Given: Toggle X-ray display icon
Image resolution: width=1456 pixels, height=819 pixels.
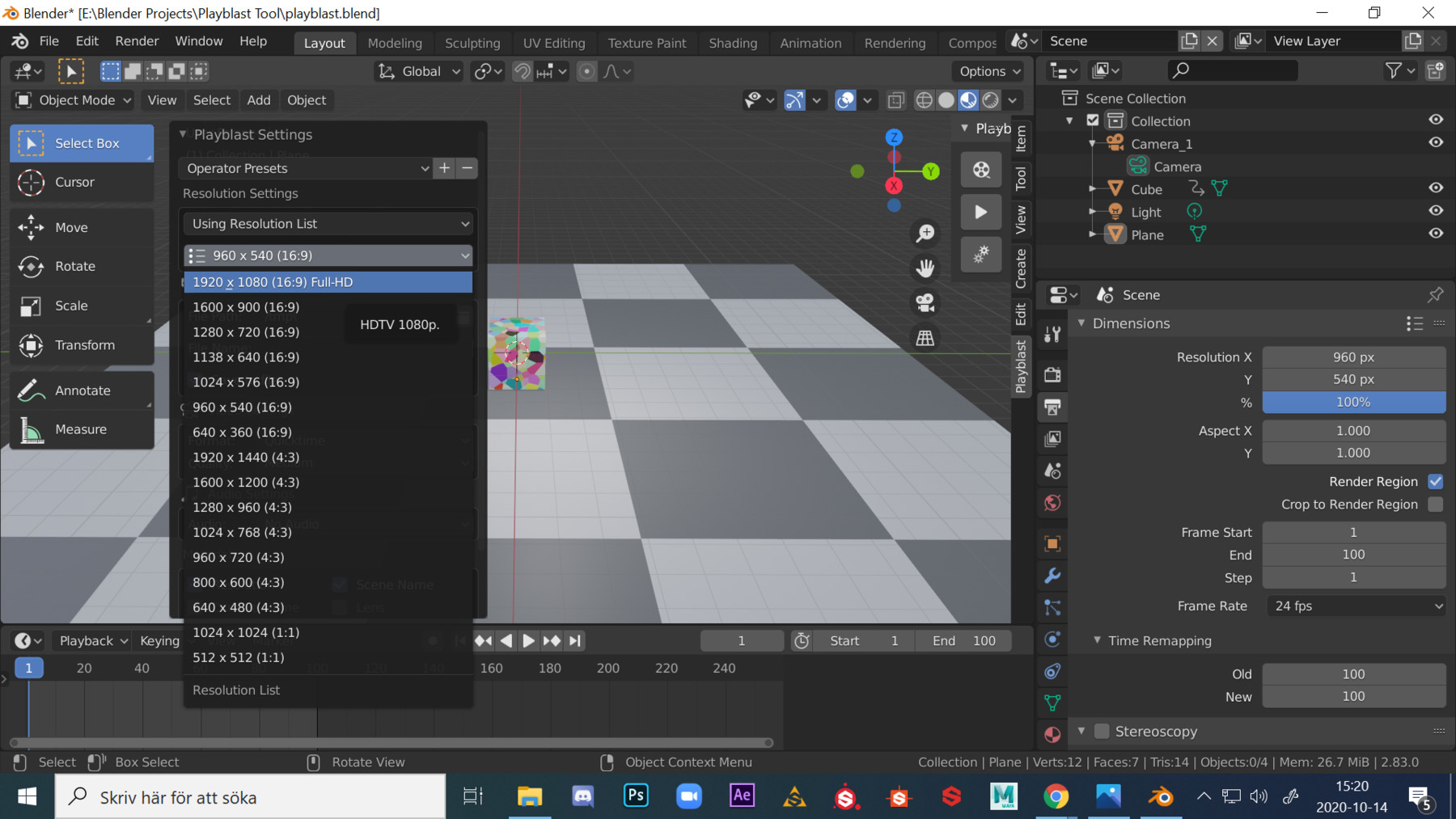Looking at the screenshot, I should [895, 100].
